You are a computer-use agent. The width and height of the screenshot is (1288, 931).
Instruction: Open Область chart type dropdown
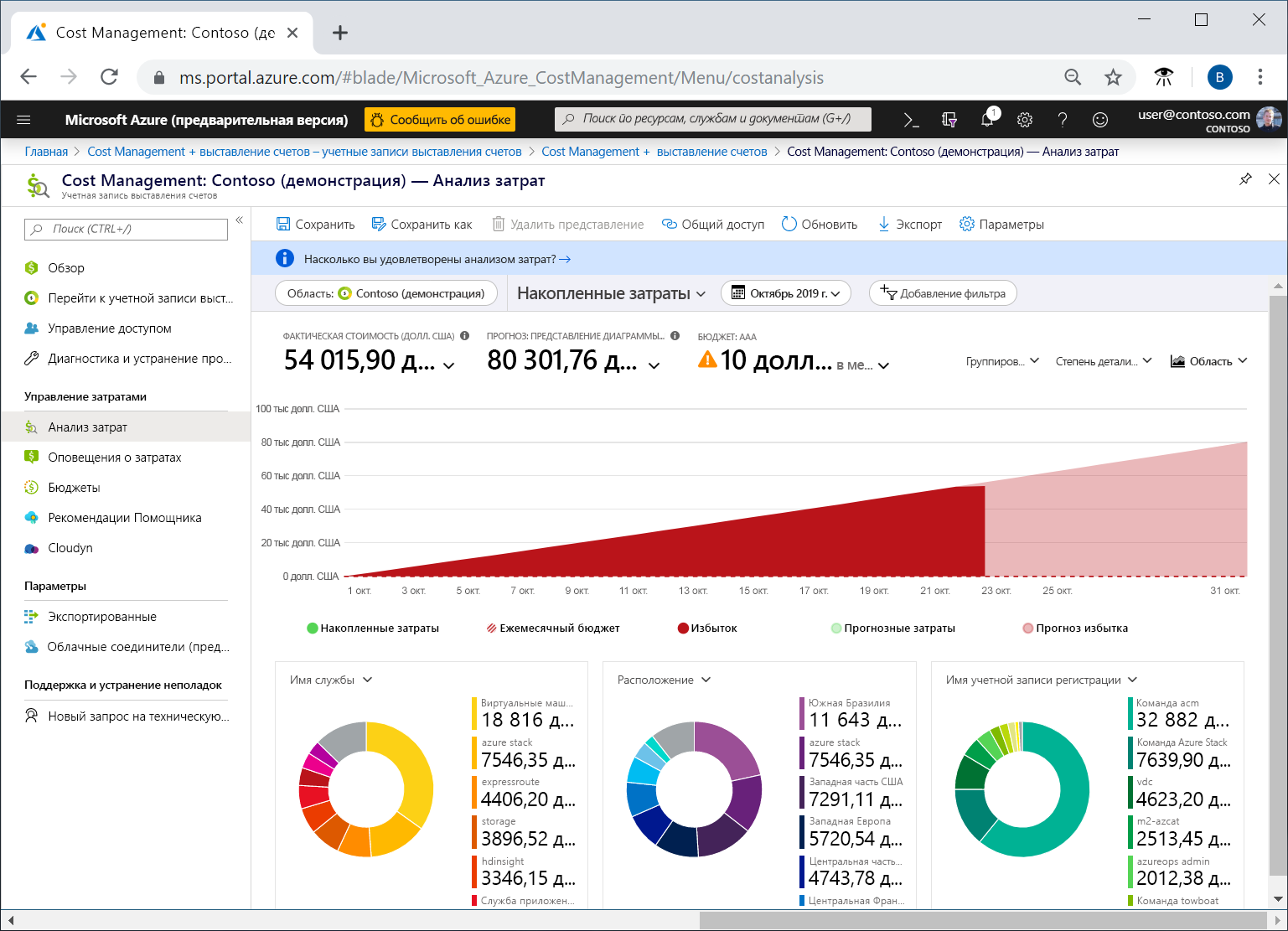tap(1208, 361)
